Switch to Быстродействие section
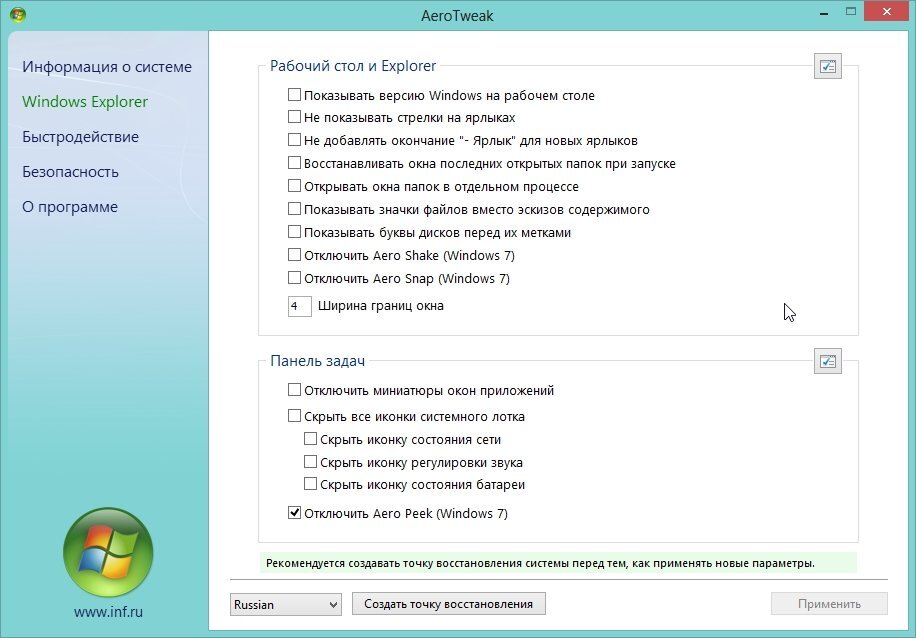Screen dimensions: 916x638 click(x=81, y=137)
